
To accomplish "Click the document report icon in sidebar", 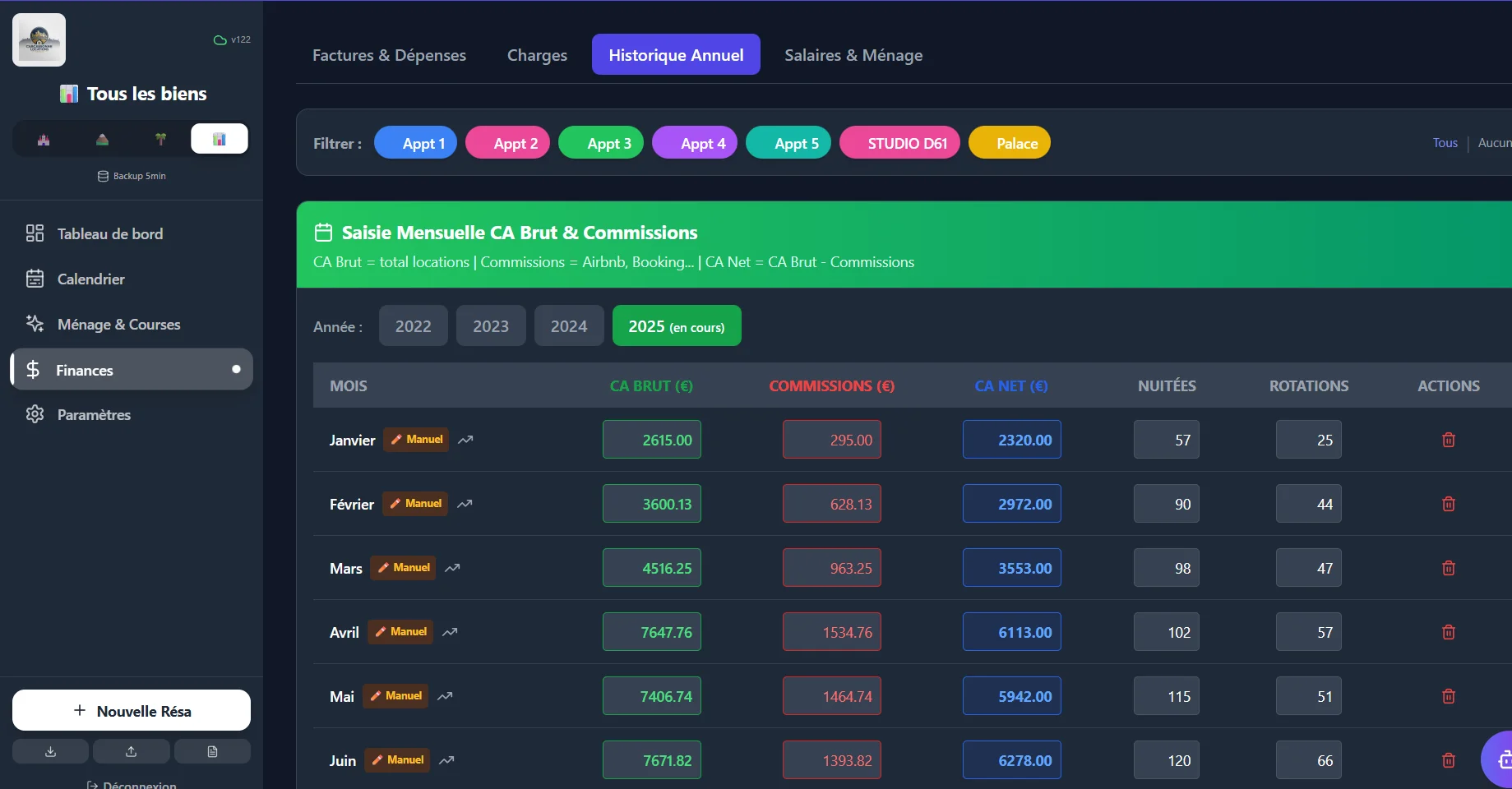I will (212, 751).
